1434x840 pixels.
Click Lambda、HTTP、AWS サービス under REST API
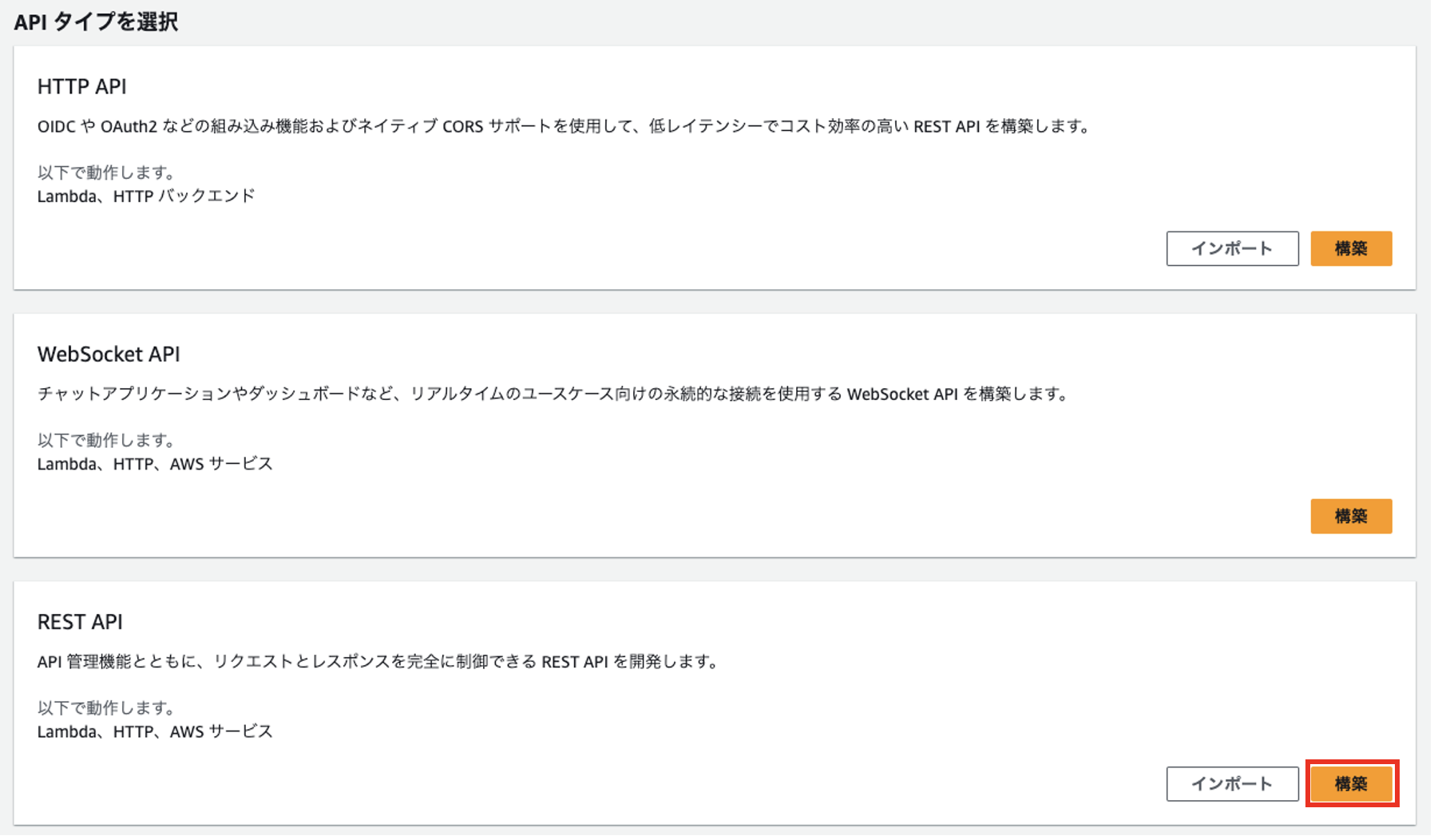coord(154,731)
